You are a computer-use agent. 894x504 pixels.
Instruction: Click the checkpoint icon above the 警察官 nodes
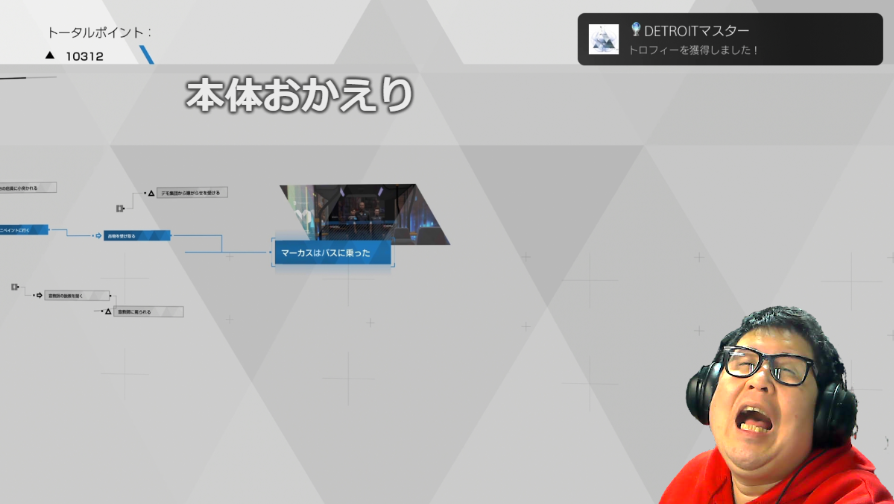click(15, 287)
